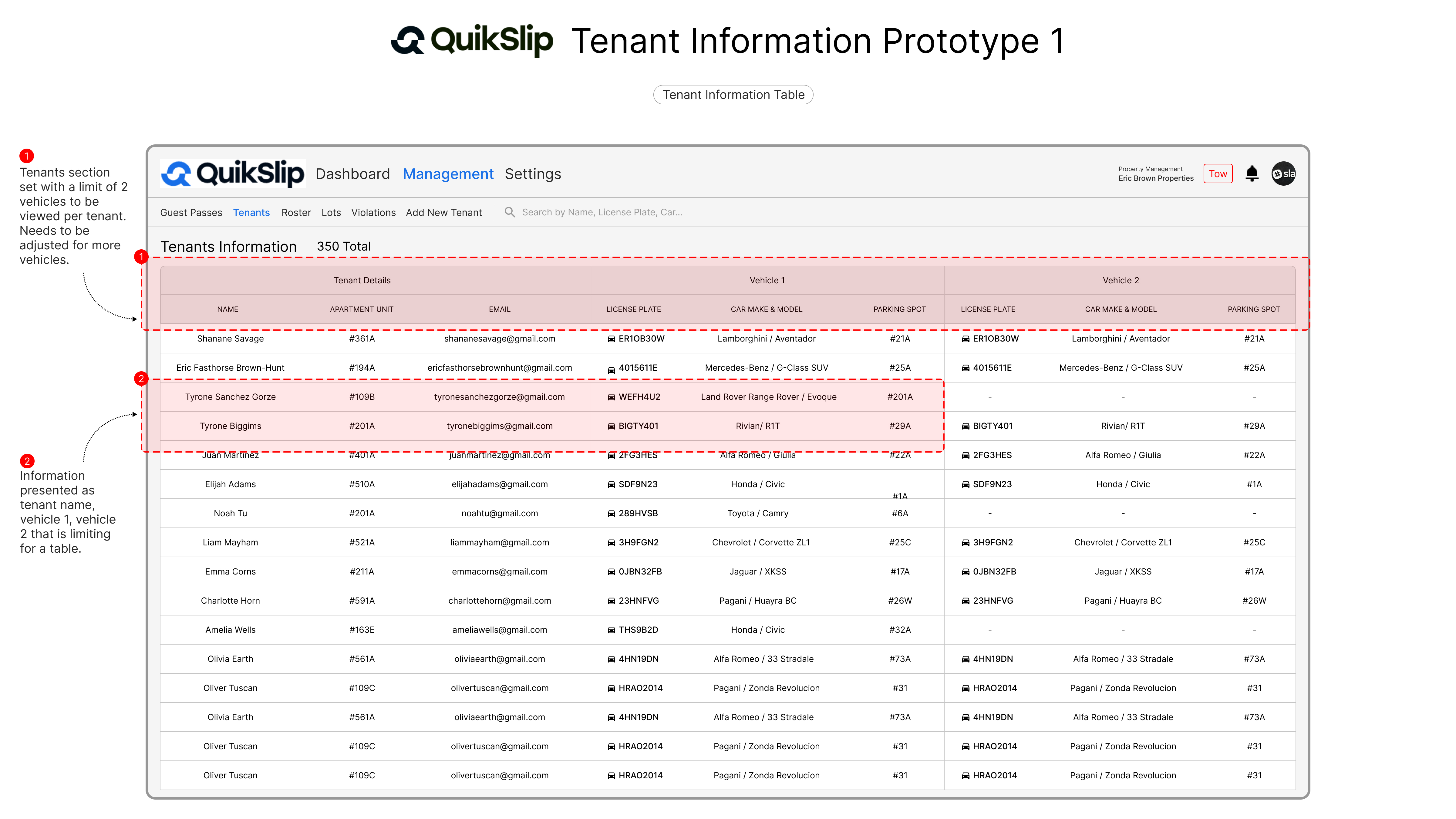Open the user profile avatar
1456x819 pixels.
coord(1283,174)
